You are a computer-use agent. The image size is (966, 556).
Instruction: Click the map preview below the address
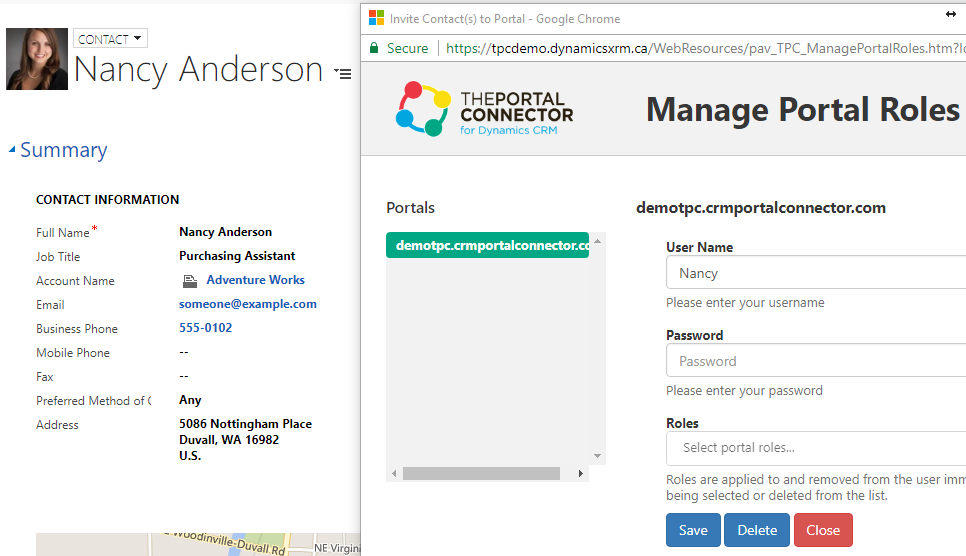pos(198,544)
